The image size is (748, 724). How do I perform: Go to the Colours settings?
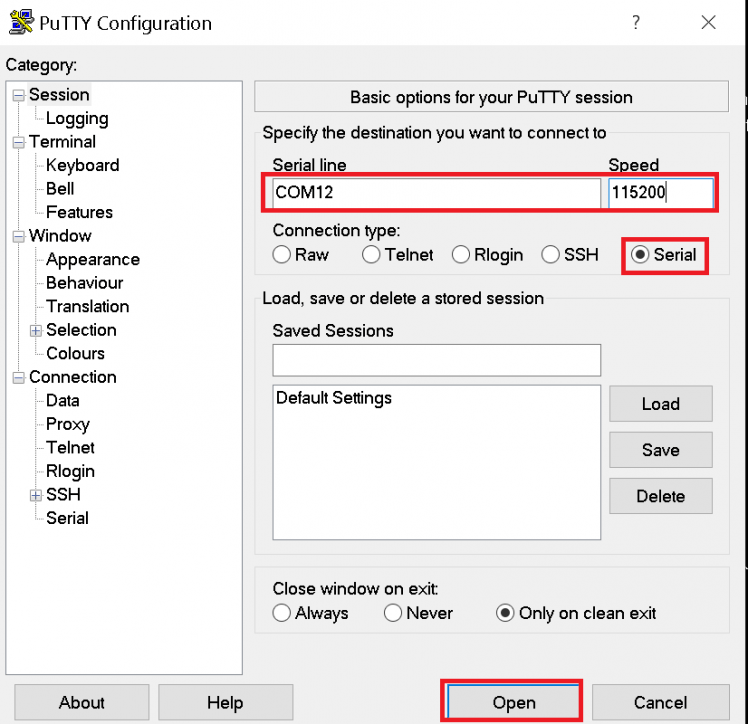(75, 353)
